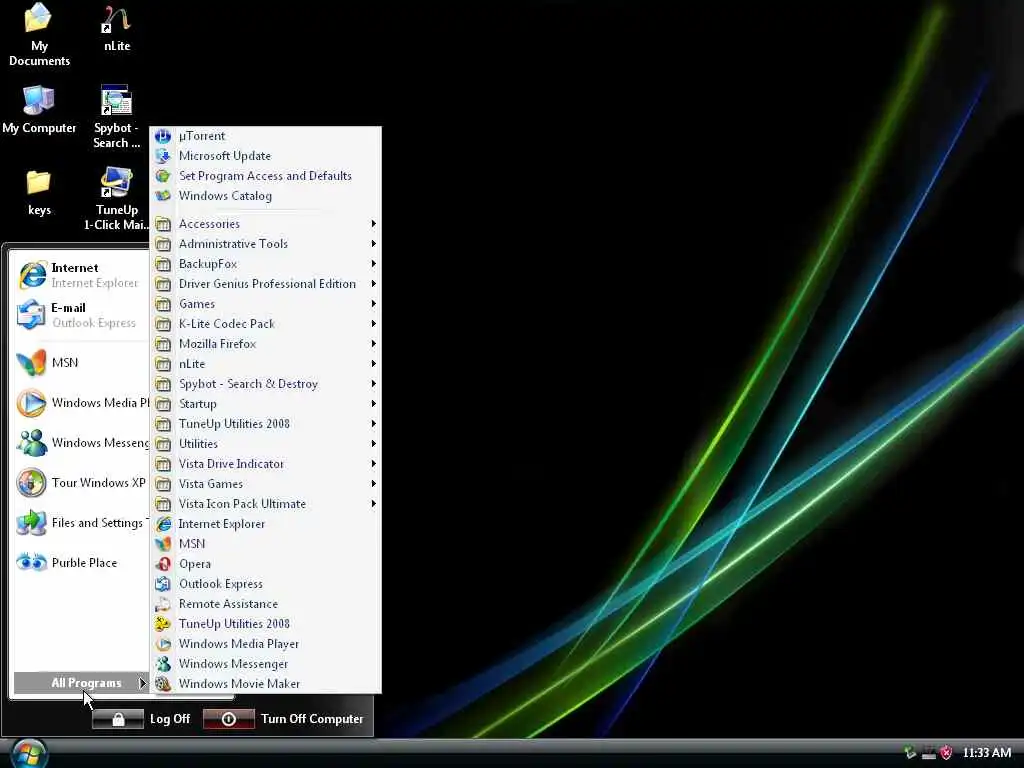
Task: Expand K-Lite Codec Pack group
Action: click(266, 324)
